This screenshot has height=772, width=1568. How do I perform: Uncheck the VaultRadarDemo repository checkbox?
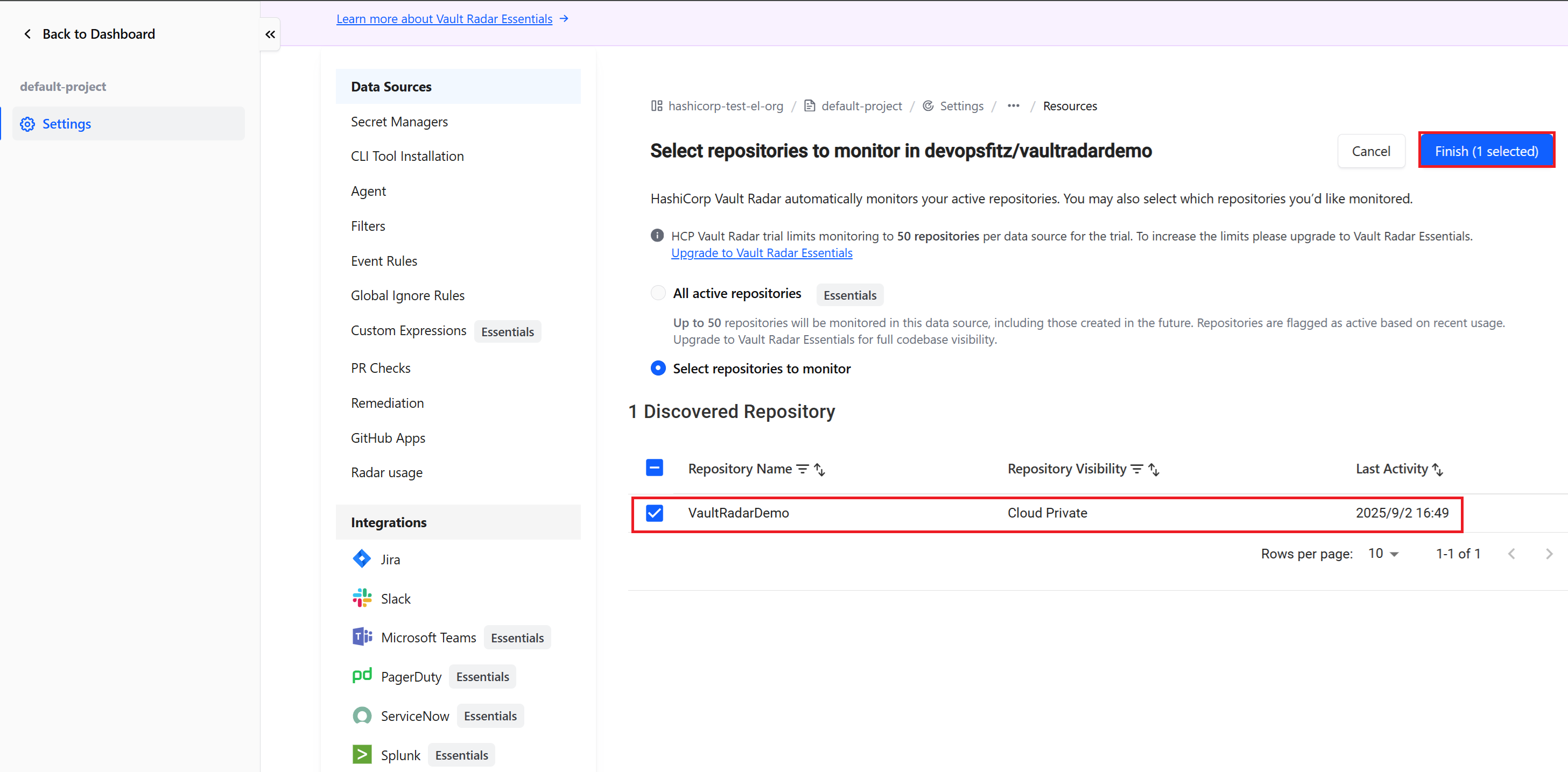point(655,513)
